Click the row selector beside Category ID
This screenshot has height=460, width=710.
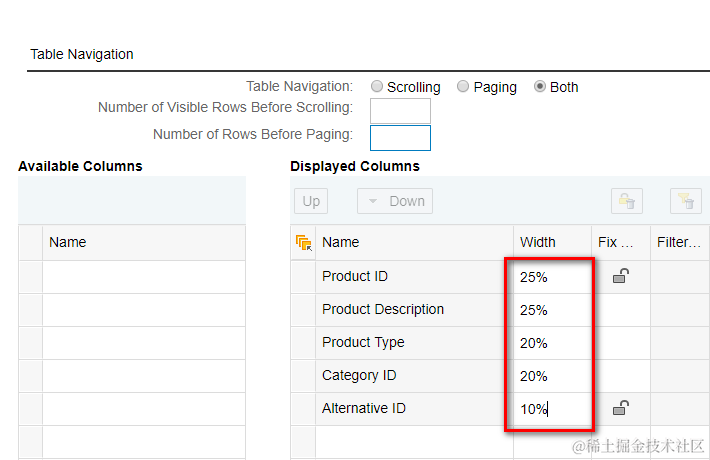click(303, 375)
